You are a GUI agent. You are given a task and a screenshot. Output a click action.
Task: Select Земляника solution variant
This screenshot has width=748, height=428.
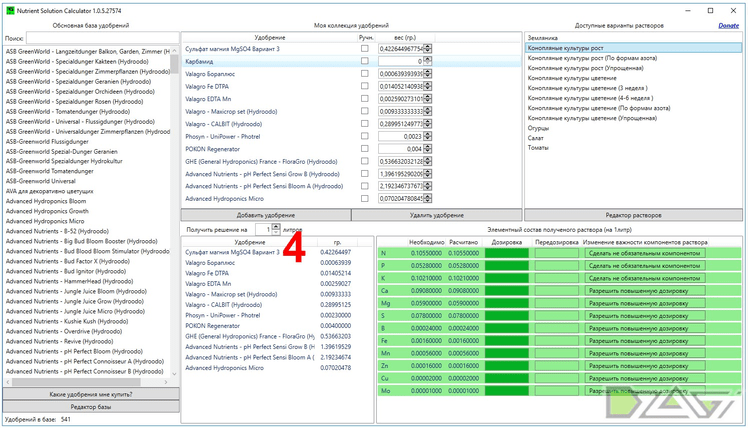[x=542, y=38]
